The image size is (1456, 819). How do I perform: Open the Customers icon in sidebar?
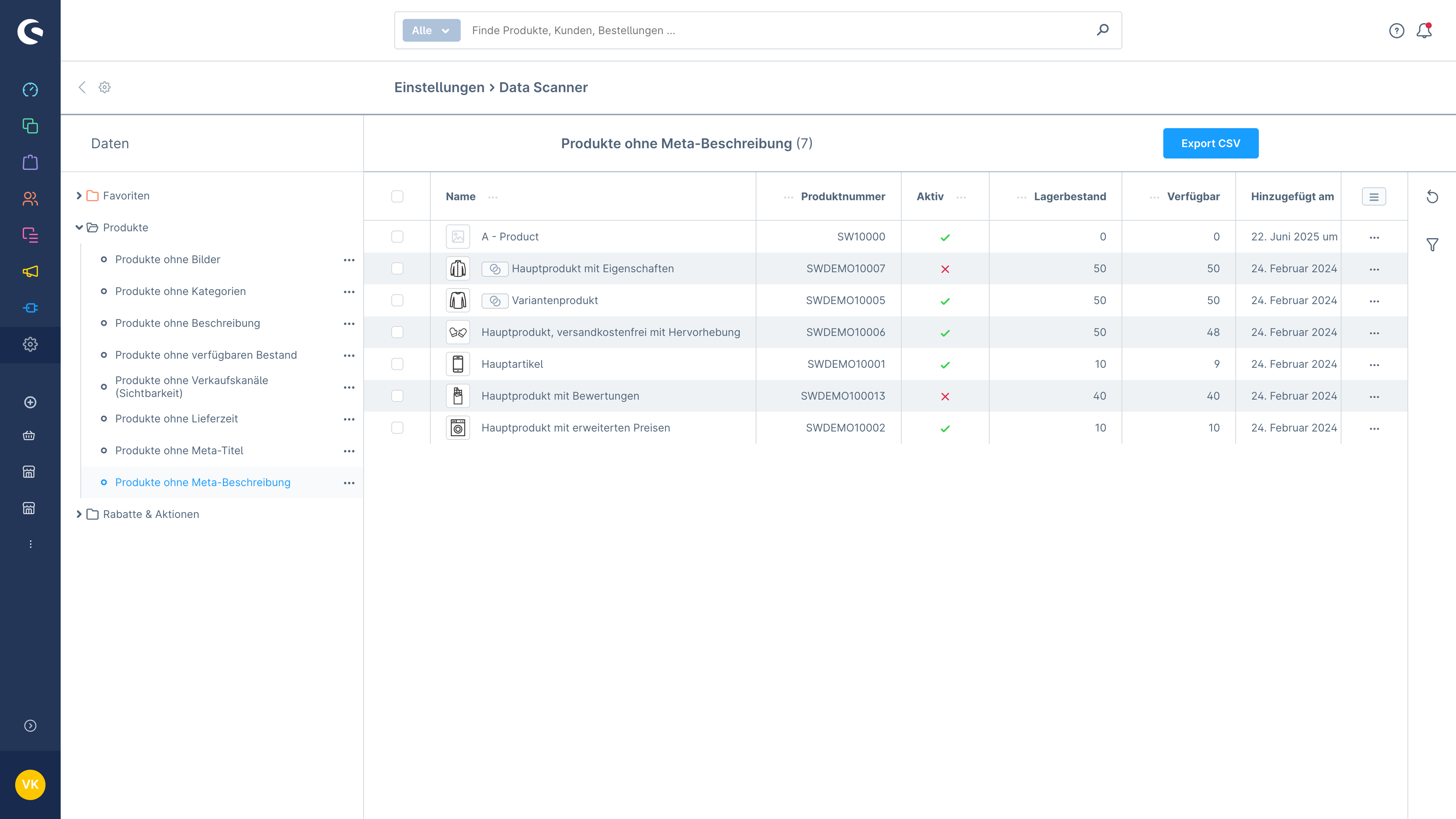(x=30, y=198)
